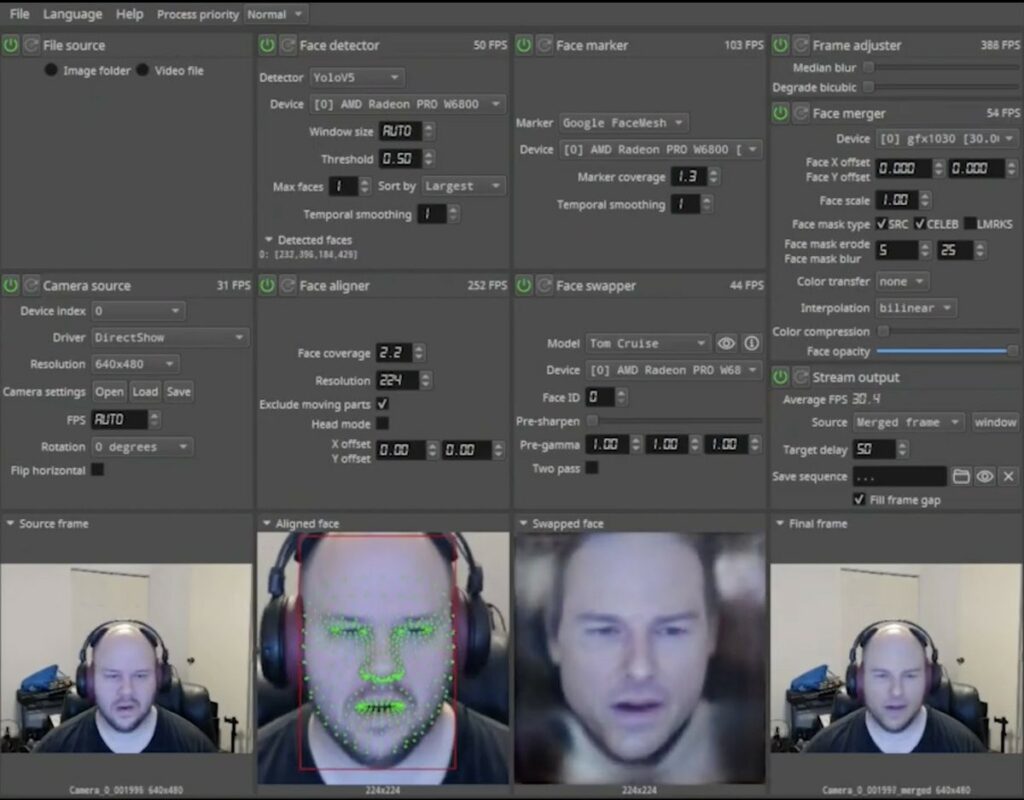Reset the Stream output module
Viewport: 1024px width, 800px height.
[x=801, y=377]
